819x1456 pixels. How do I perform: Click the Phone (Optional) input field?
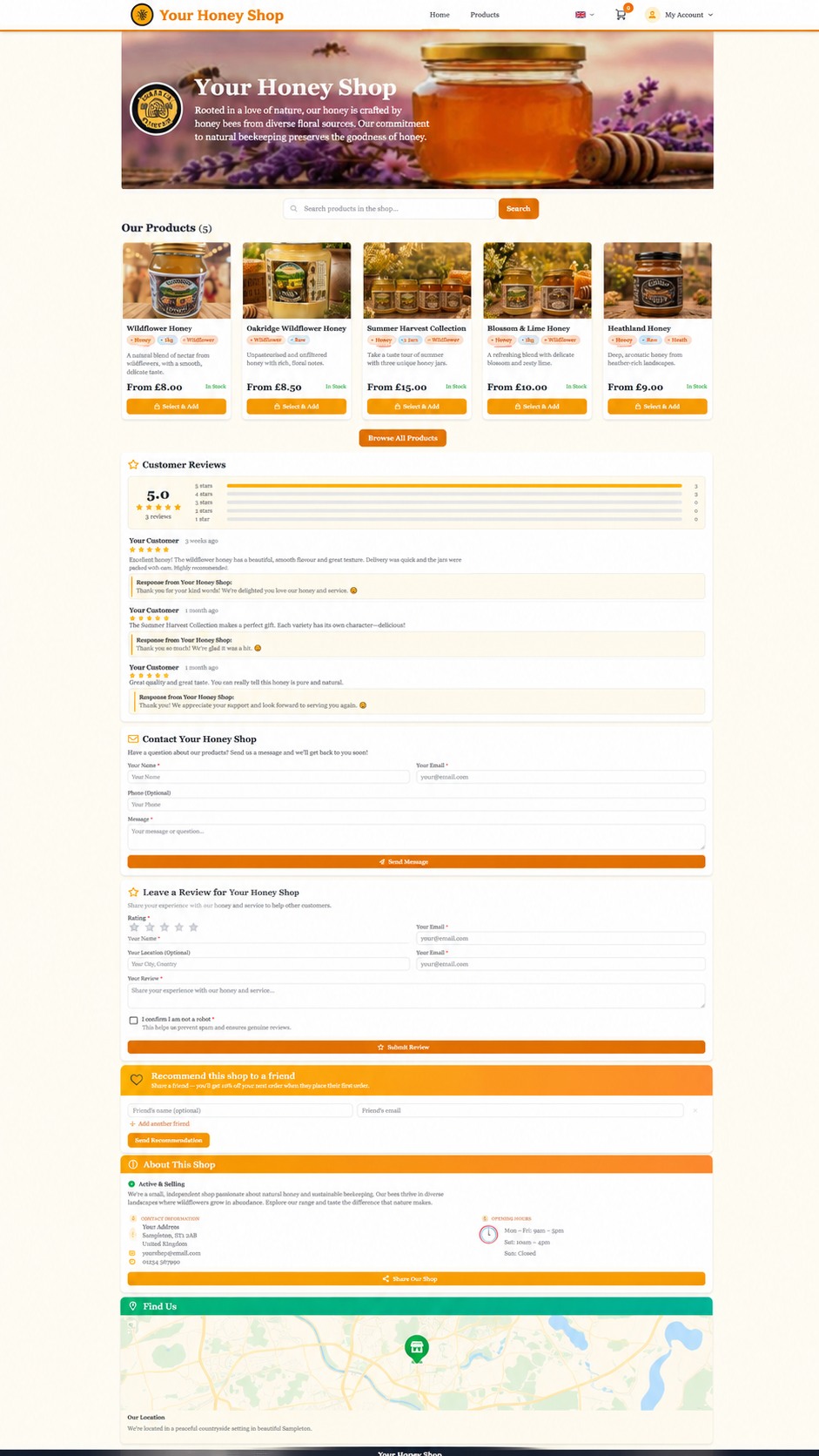point(416,805)
